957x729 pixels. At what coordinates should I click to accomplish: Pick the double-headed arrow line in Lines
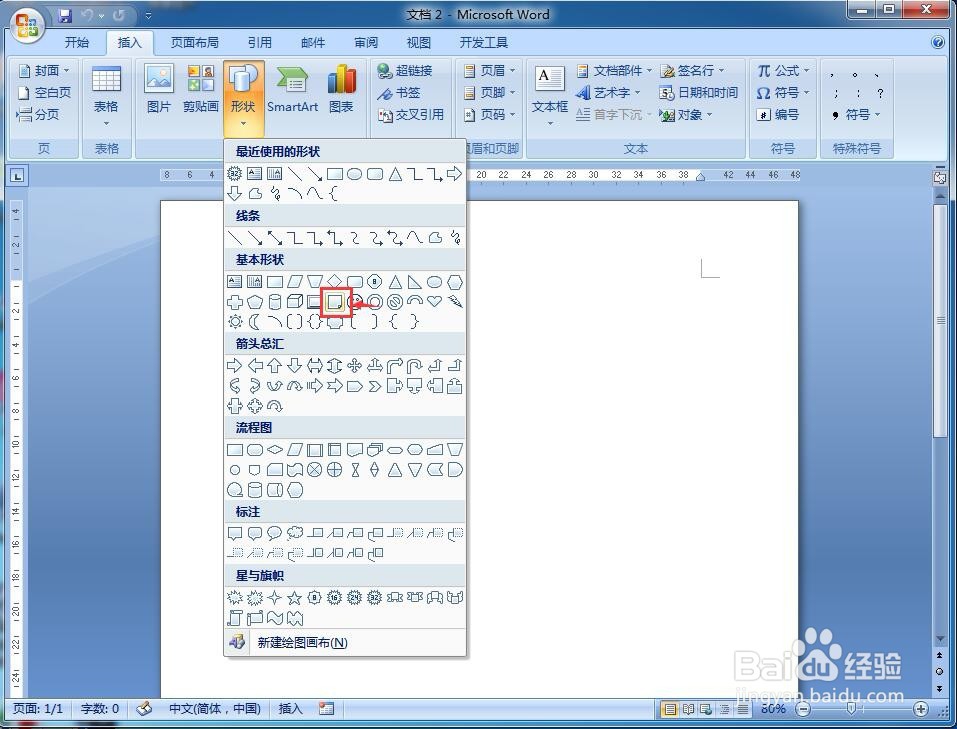[x=275, y=237]
